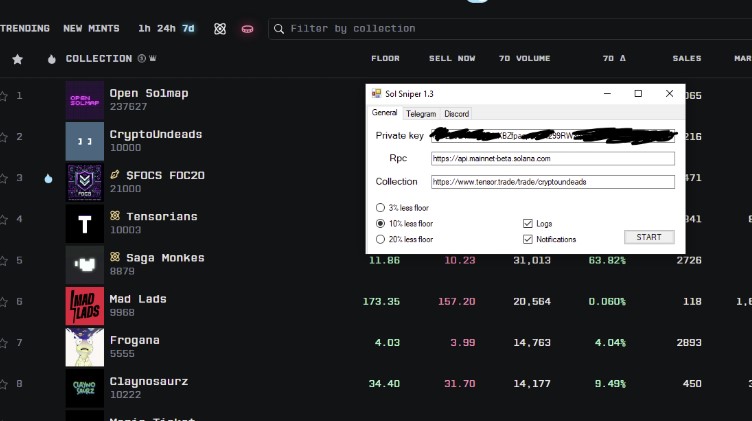The width and height of the screenshot is (752, 421).
Task: Open the Claynosaurz collection name
Action: [149, 382]
